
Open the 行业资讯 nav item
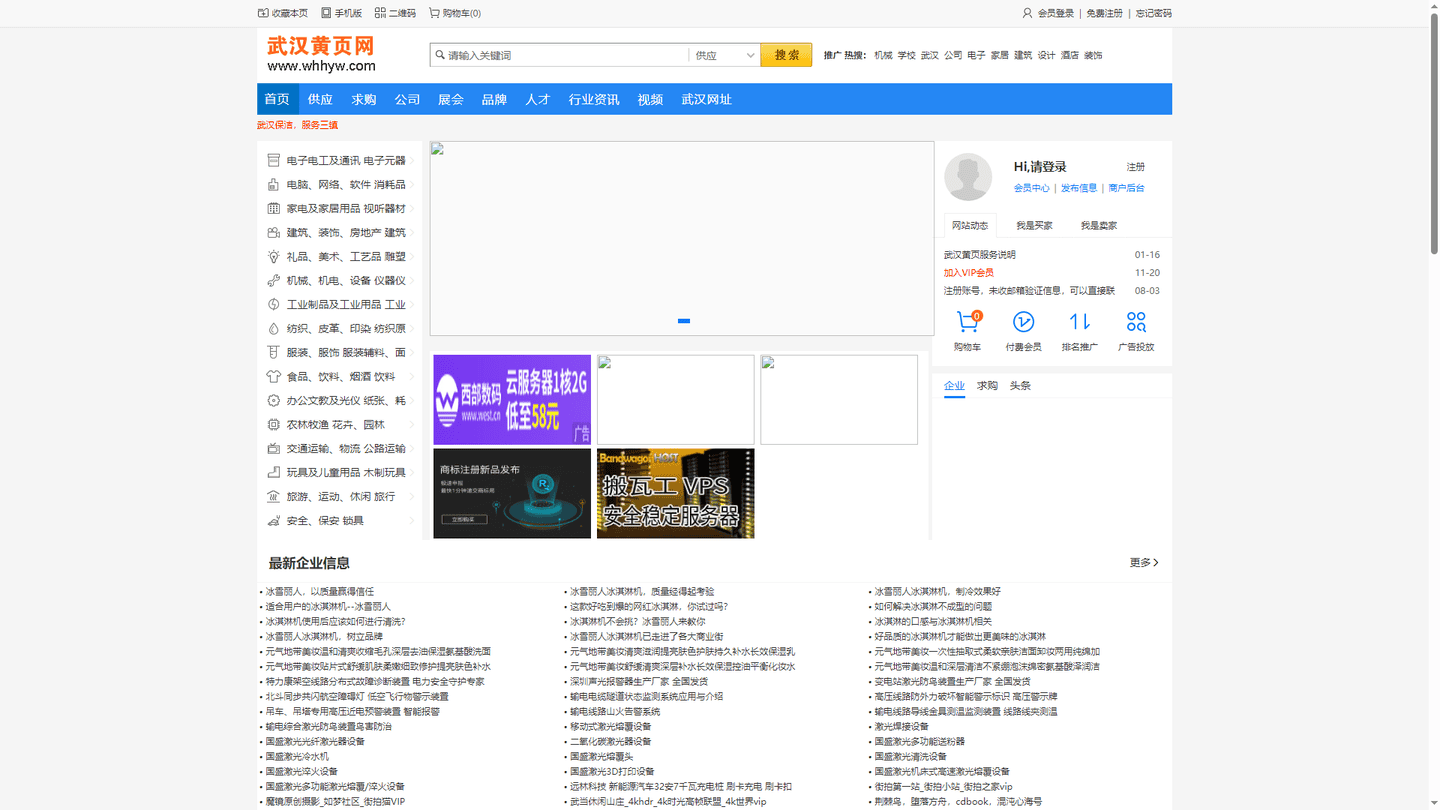(x=594, y=99)
